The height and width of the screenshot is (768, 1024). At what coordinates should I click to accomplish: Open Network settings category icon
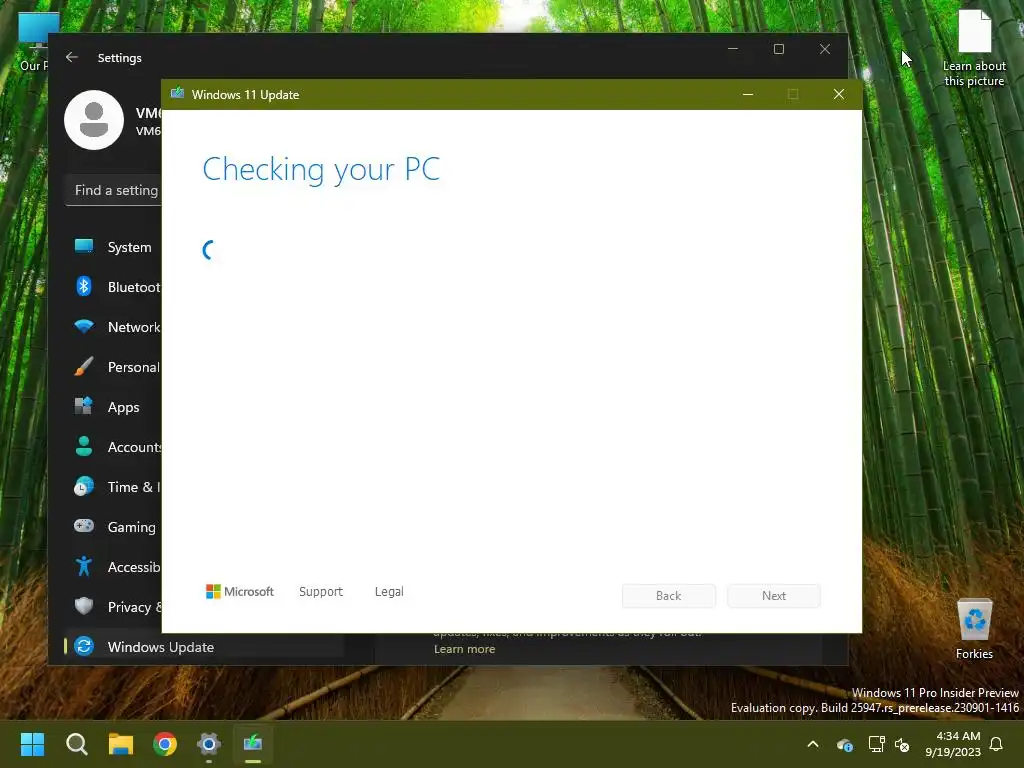(x=84, y=327)
